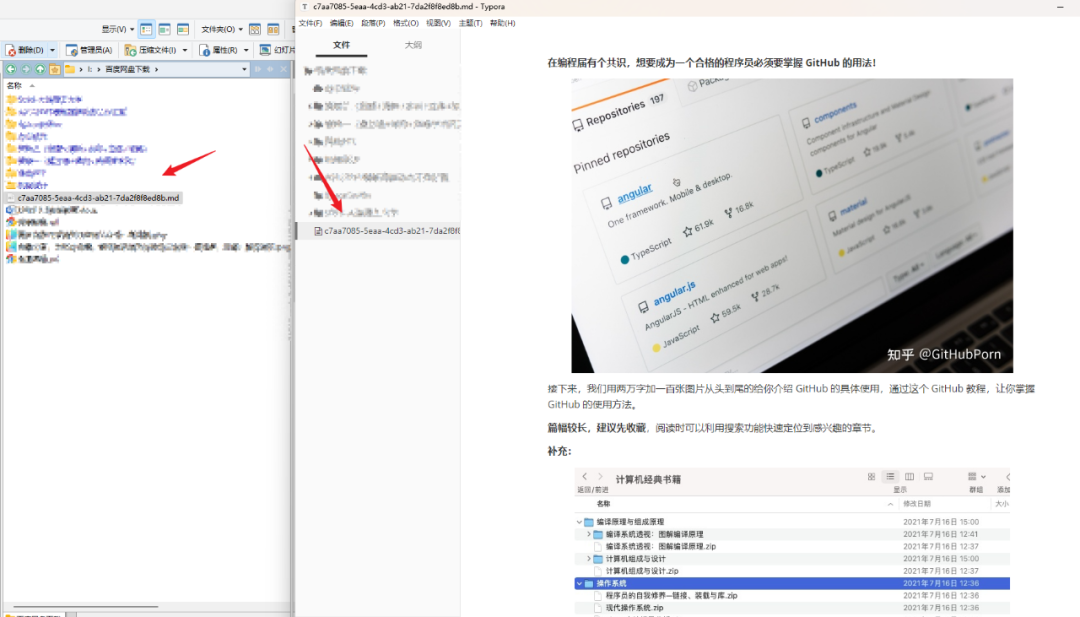Click the bold text 篇幅较长，建议先收藏
1080x617 pixels.
coord(596,428)
